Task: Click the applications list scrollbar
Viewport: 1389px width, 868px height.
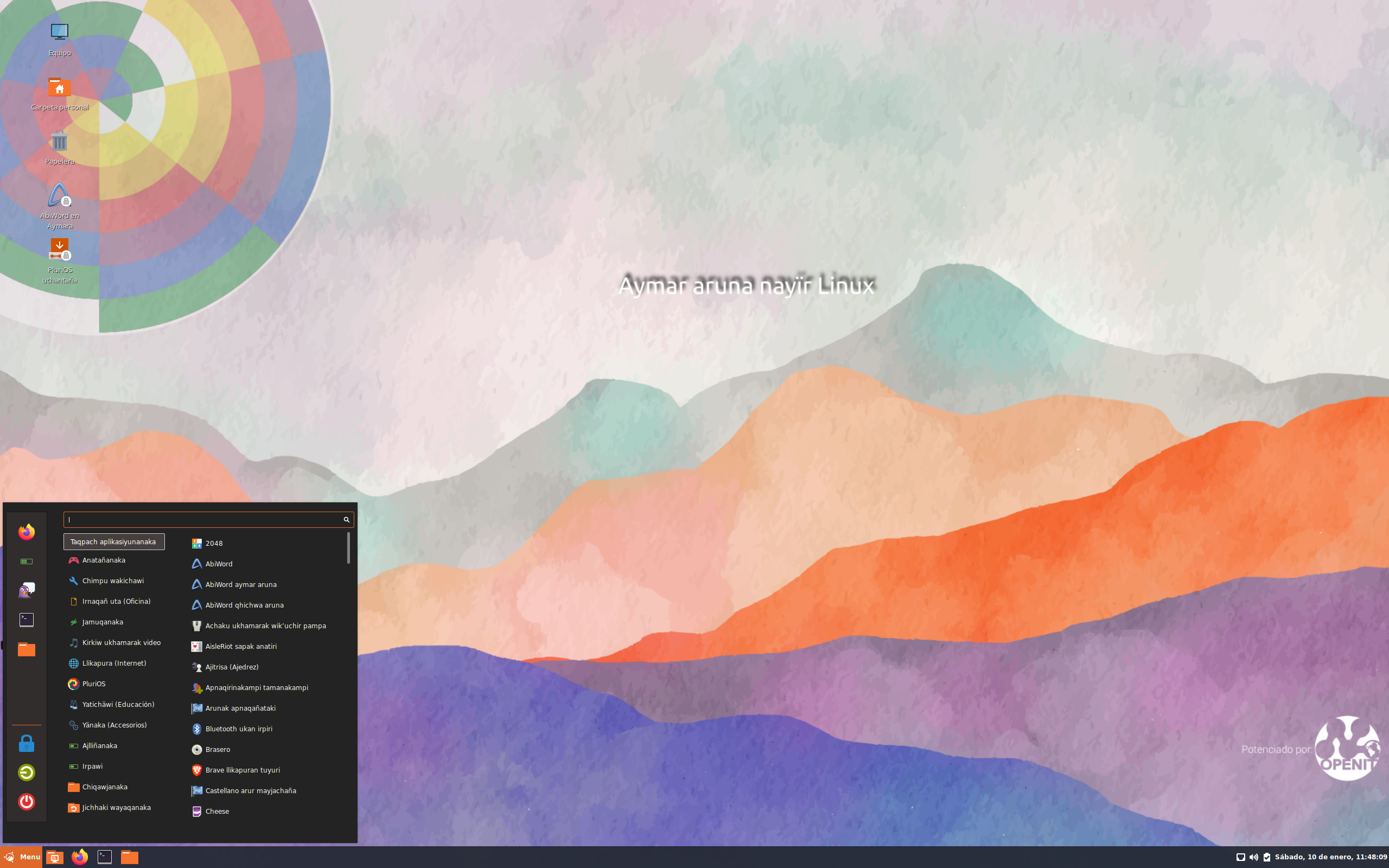Action: coord(348,548)
